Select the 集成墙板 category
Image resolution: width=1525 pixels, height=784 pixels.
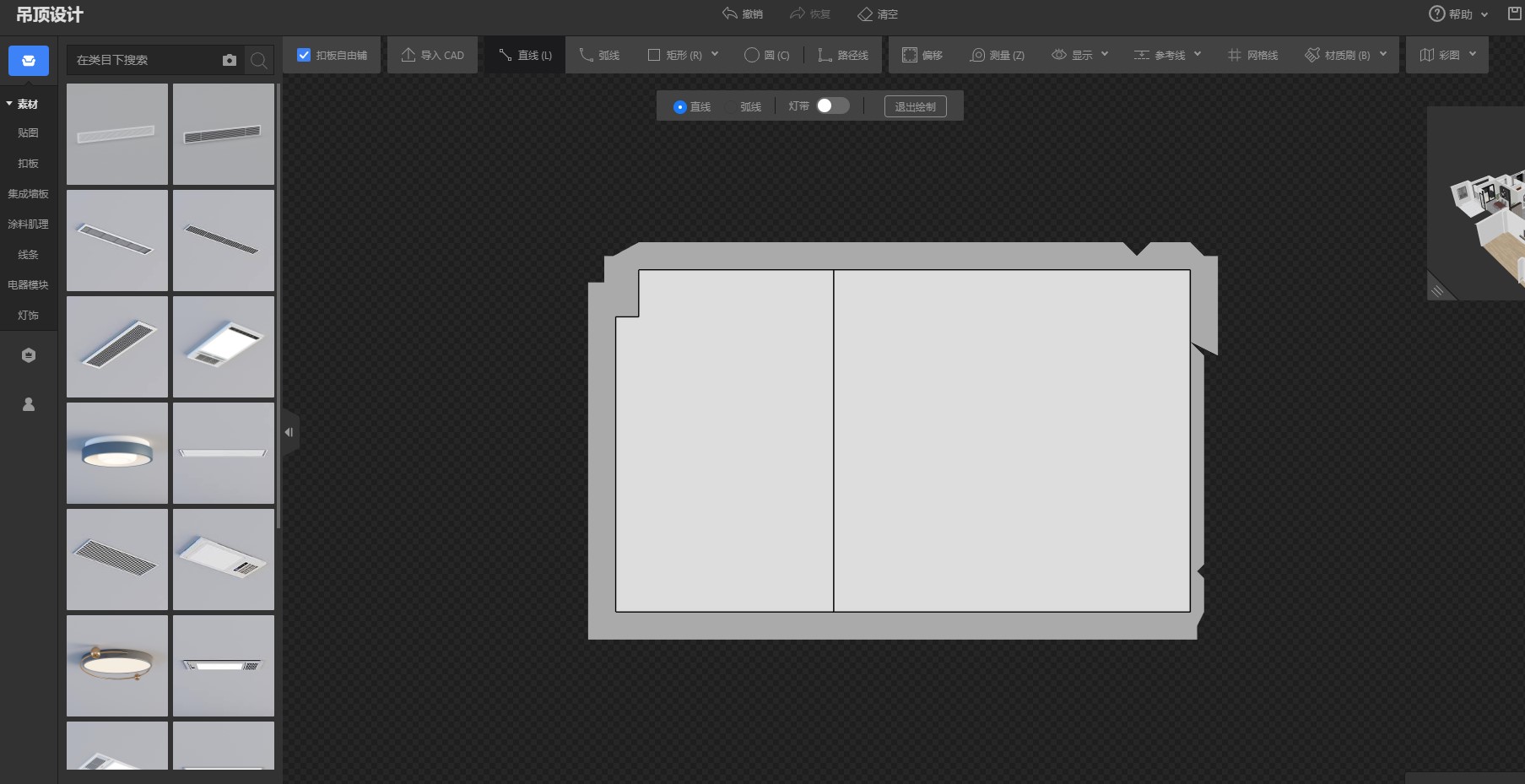28,193
